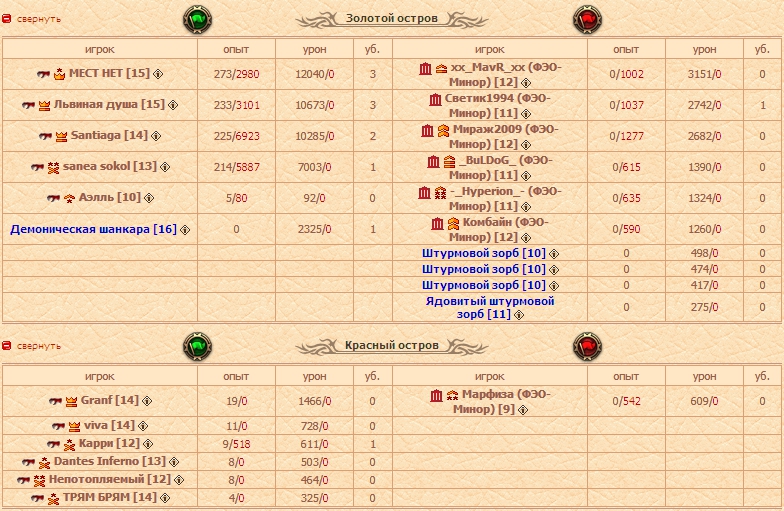Open player profile Dantes Inferno [13]
Viewport: 784px width, 511px height.
pyautogui.click(x=110, y=461)
